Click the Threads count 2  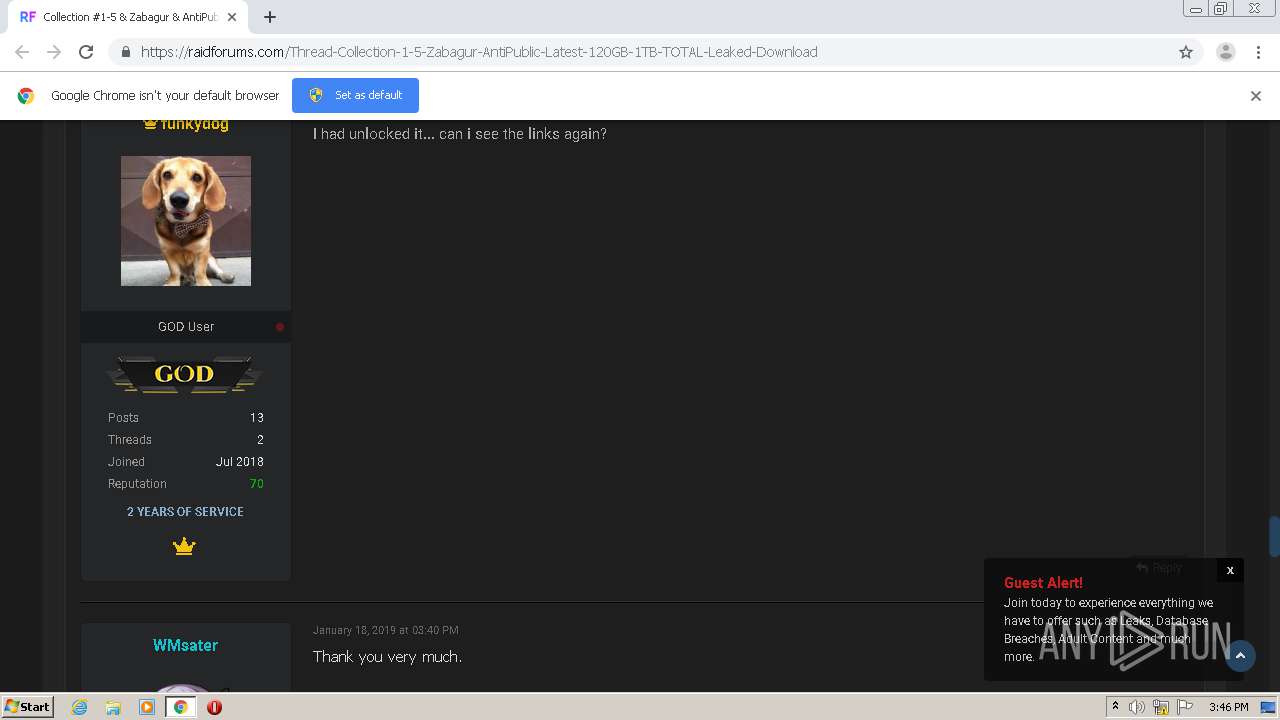260,440
